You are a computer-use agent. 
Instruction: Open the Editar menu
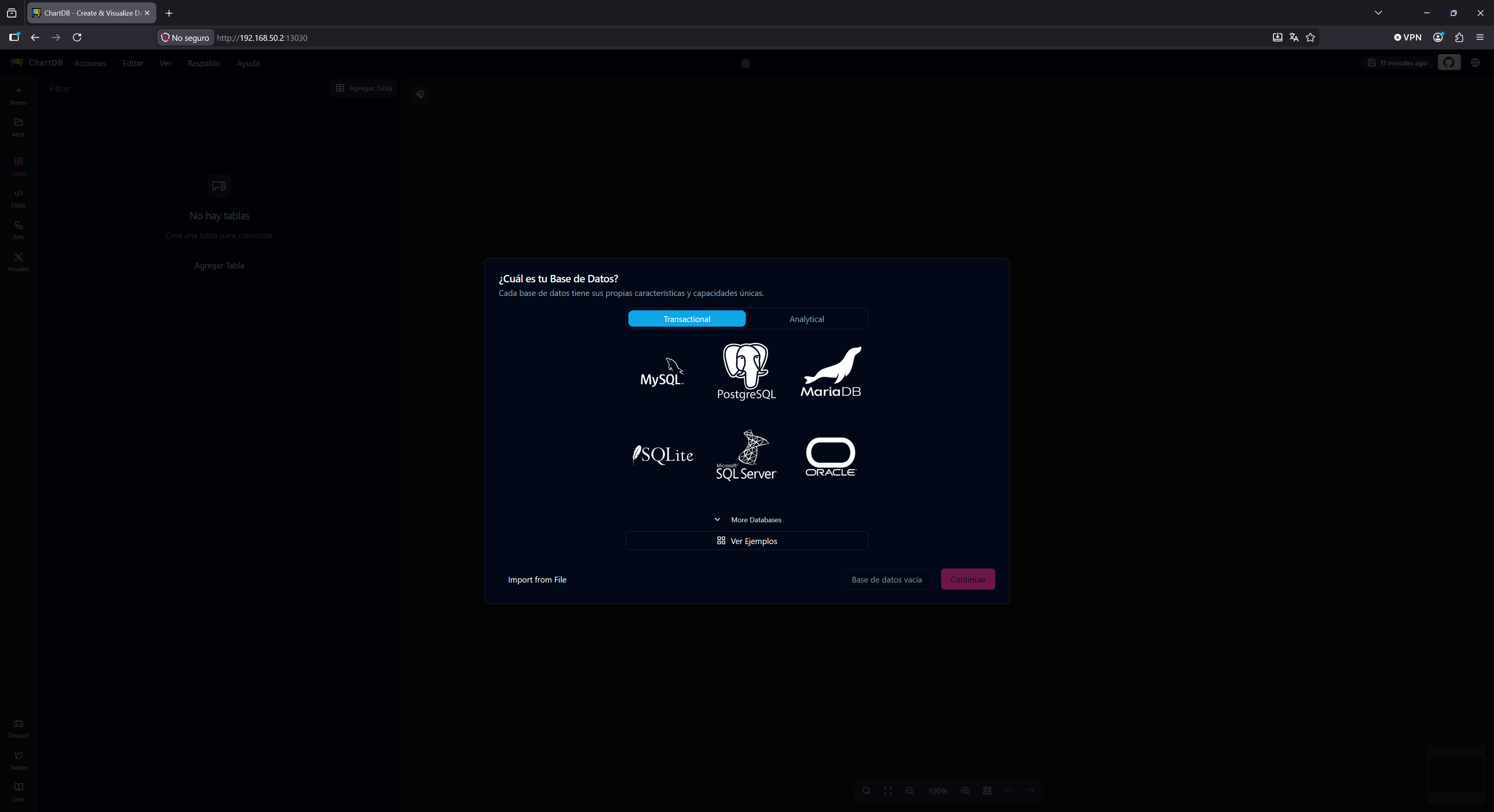pyautogui.click(x=133, y=63)
